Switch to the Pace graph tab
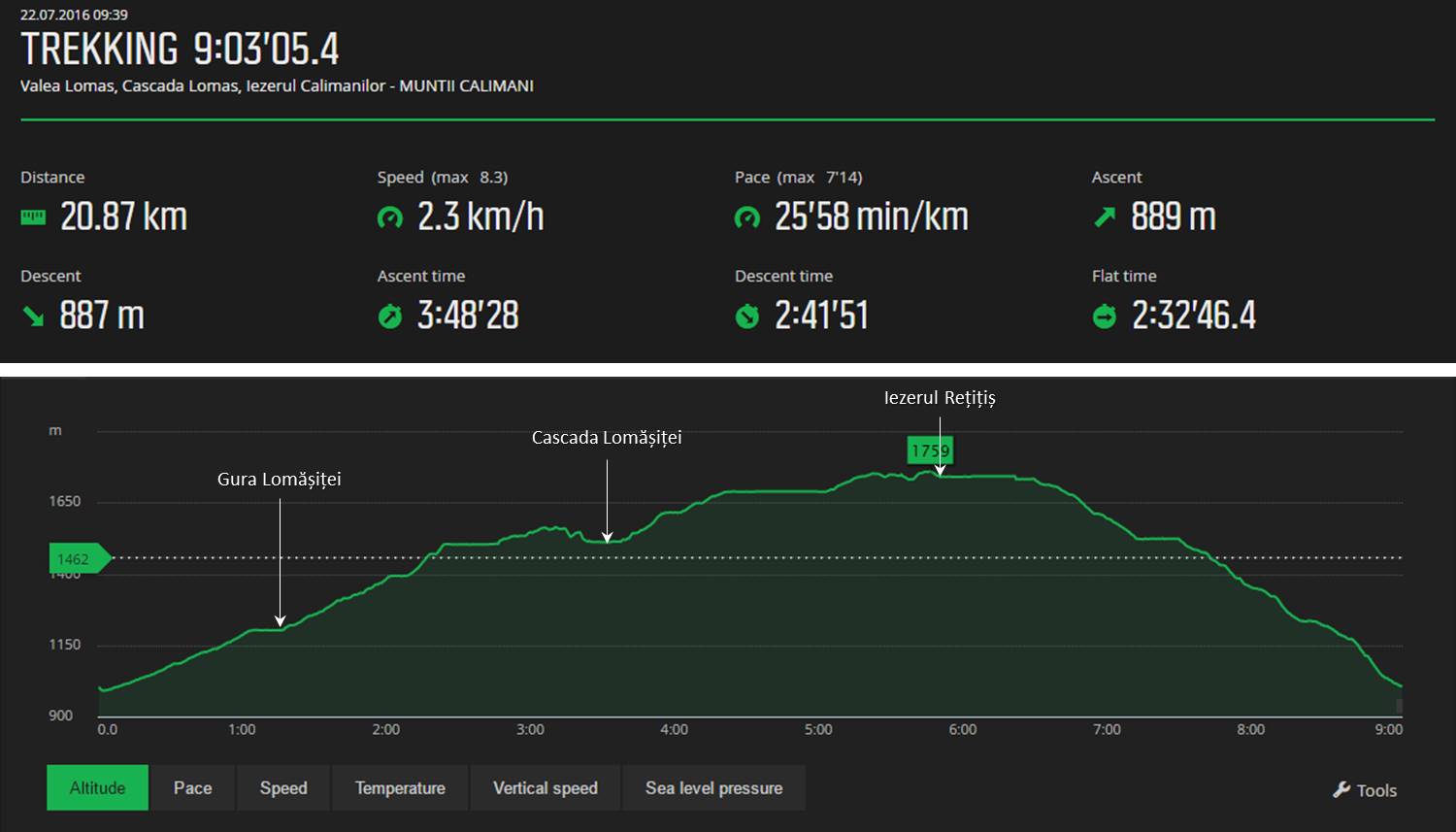 [192, 788]
